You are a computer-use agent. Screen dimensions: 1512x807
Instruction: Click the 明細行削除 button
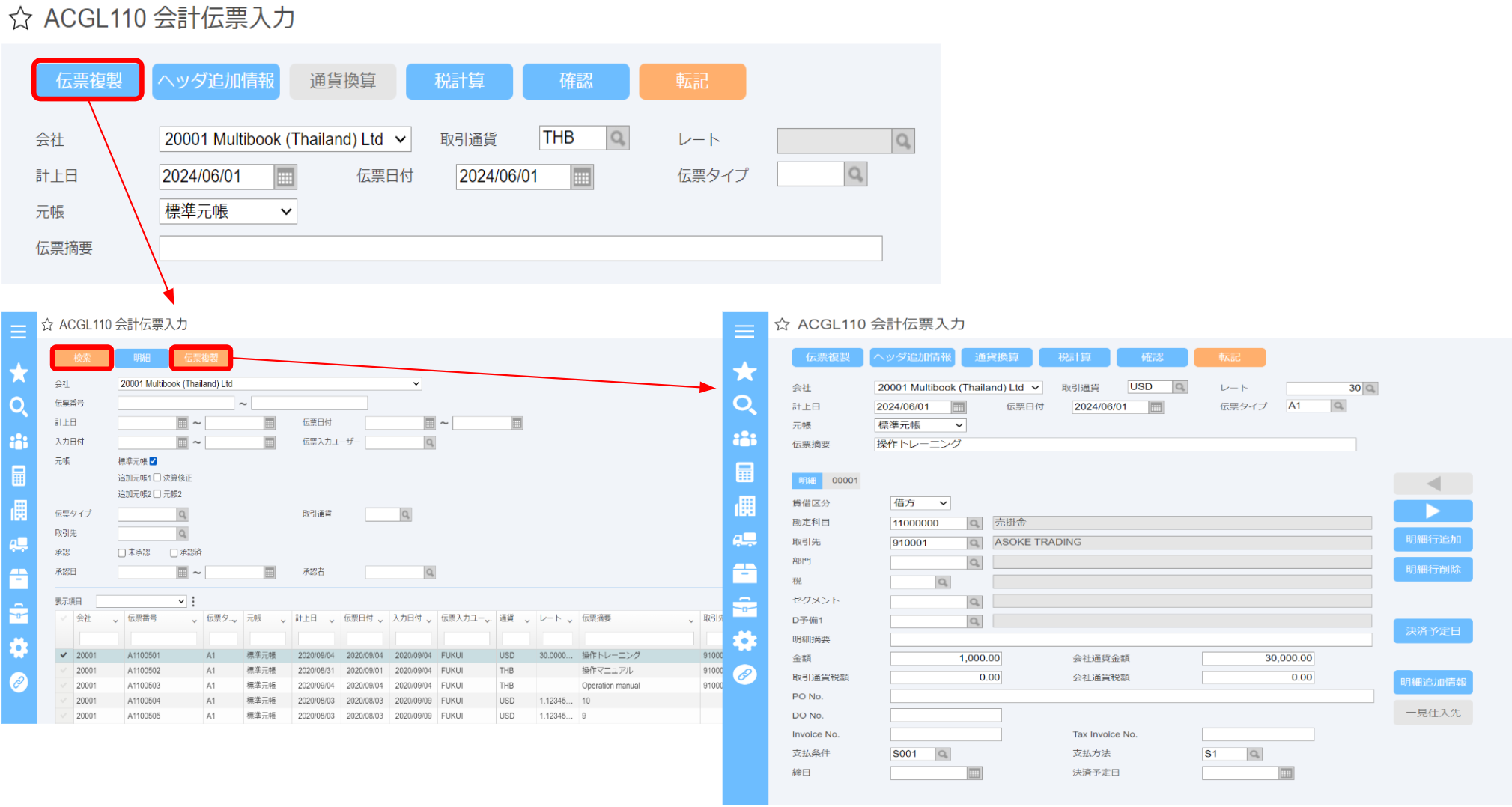1433,570
